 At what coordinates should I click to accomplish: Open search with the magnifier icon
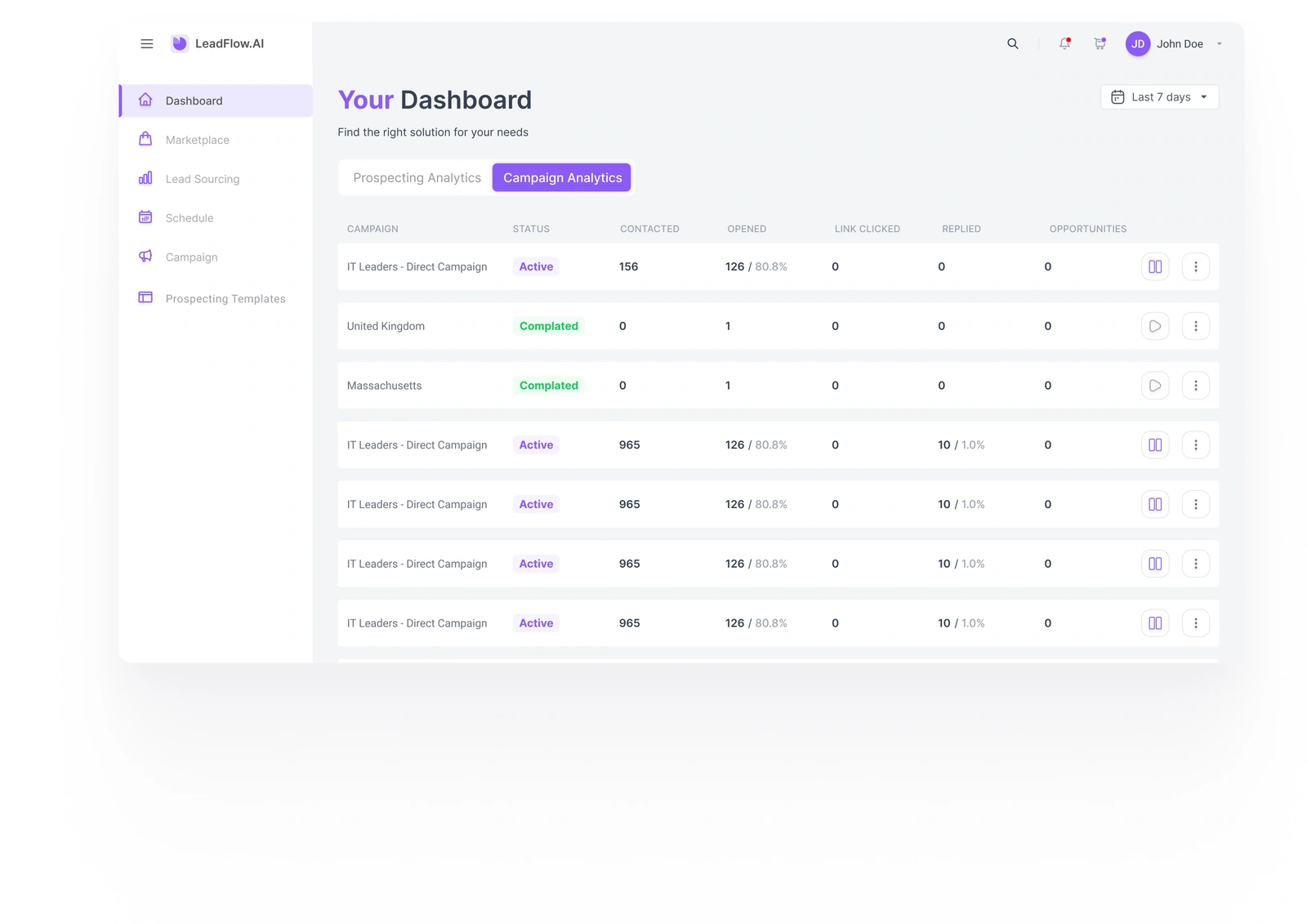coord(1013,44)
